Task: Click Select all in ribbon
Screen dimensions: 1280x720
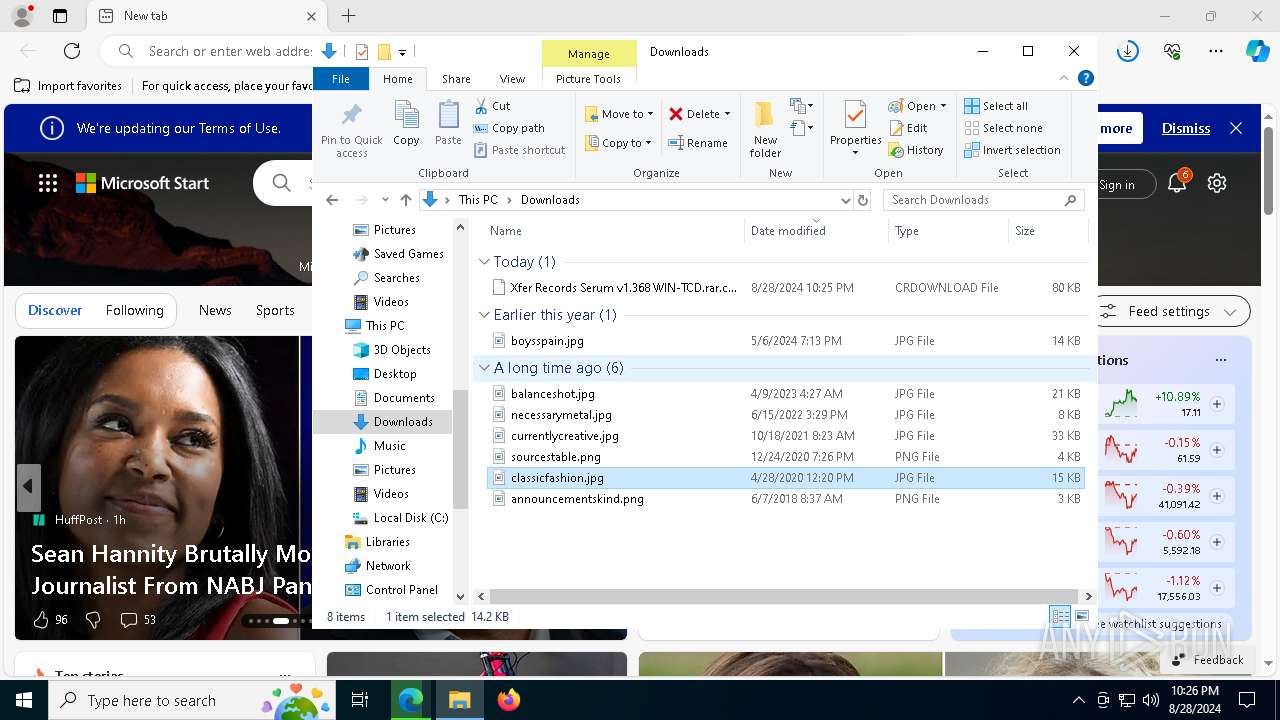Action: tap(995, 106)
